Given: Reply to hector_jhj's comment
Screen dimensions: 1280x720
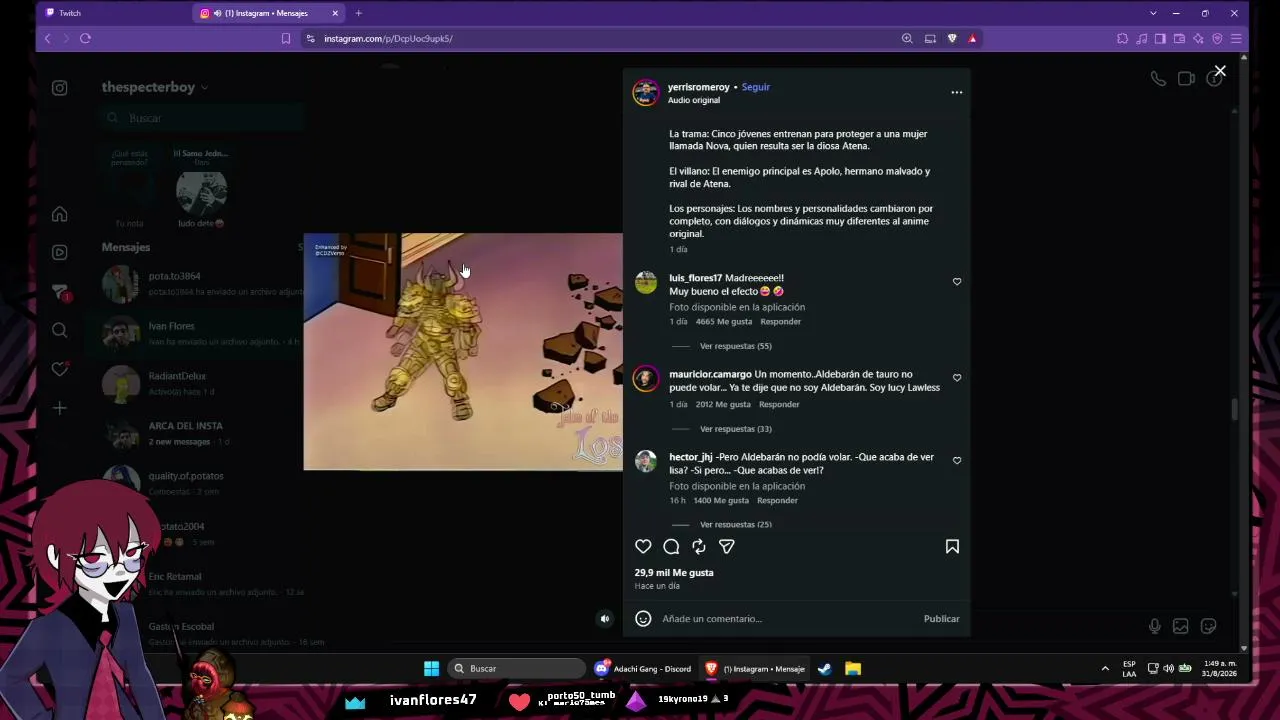Looking at the screenshot, I should tap(777, 500).
